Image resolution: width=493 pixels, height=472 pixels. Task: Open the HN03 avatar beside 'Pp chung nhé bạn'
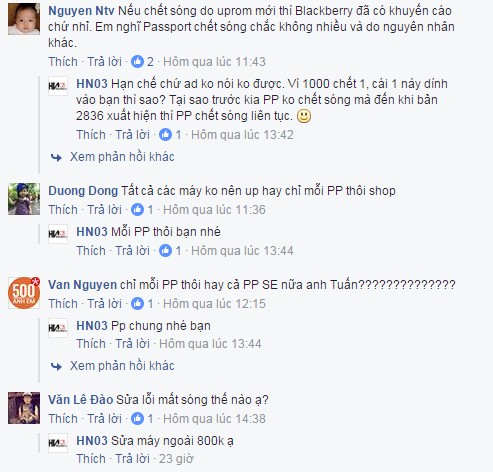[58, 328]
